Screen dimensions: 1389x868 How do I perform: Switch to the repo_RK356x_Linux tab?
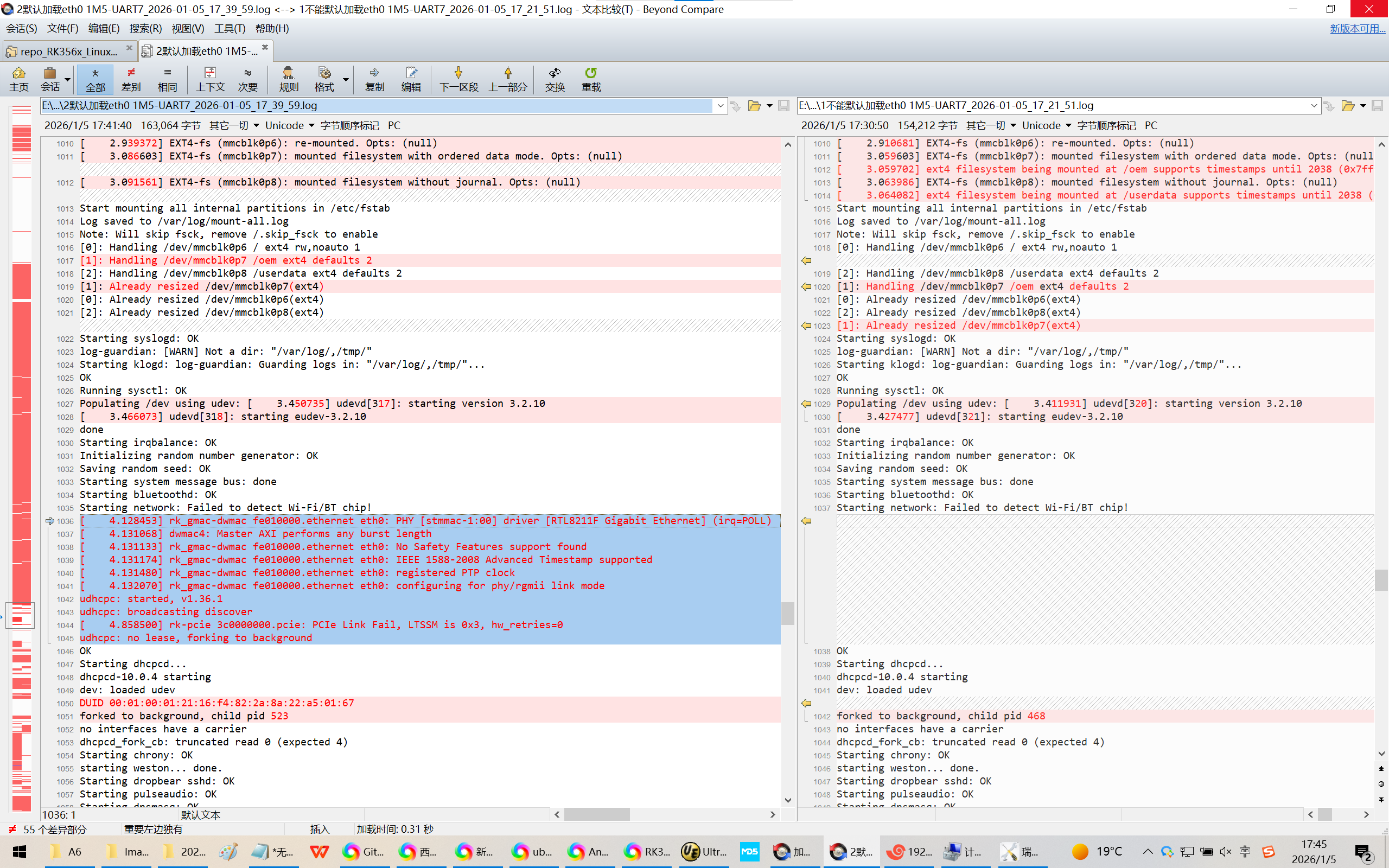(68, 51)
